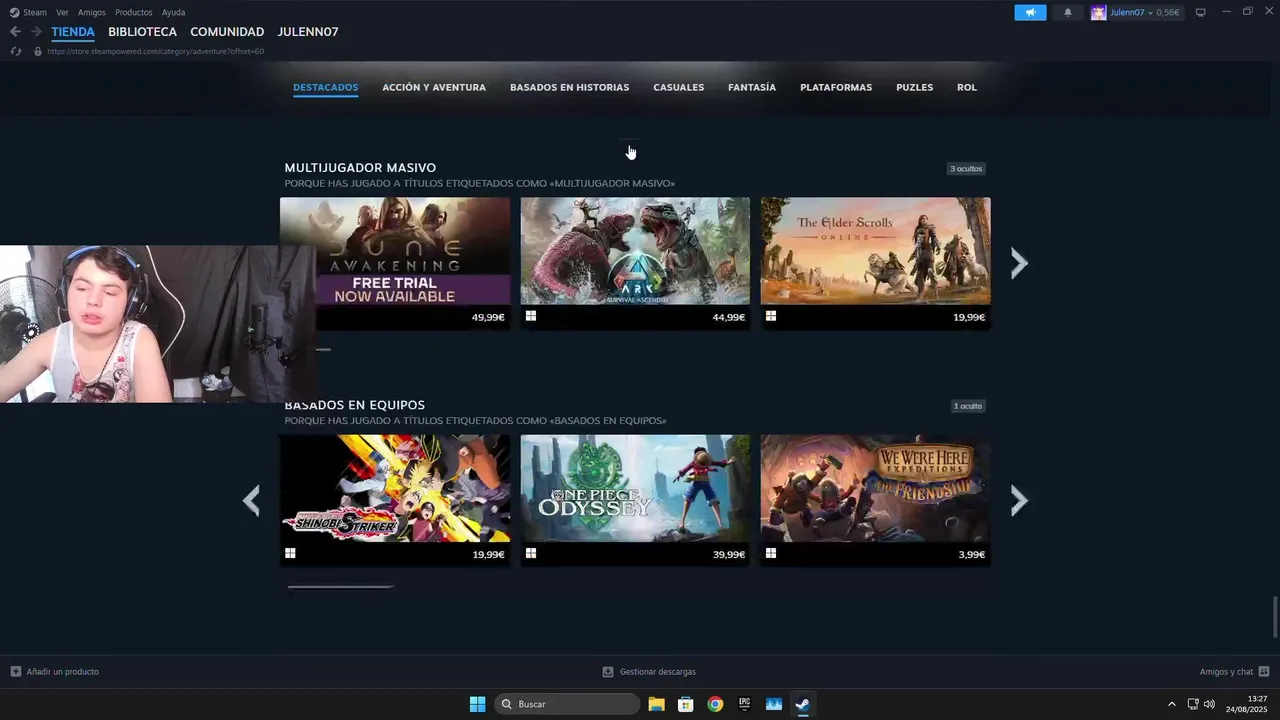Viewport: 1280px width, 720px height.
Task: Select CASUALES tab
Action: tap(678, 87)
